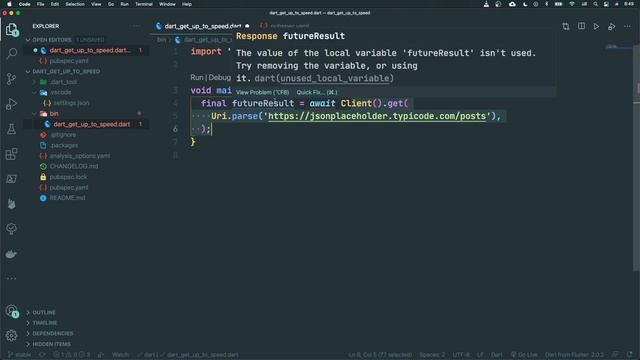Open the Extensions view
The image size is (640, 360).
coord(11,154)
